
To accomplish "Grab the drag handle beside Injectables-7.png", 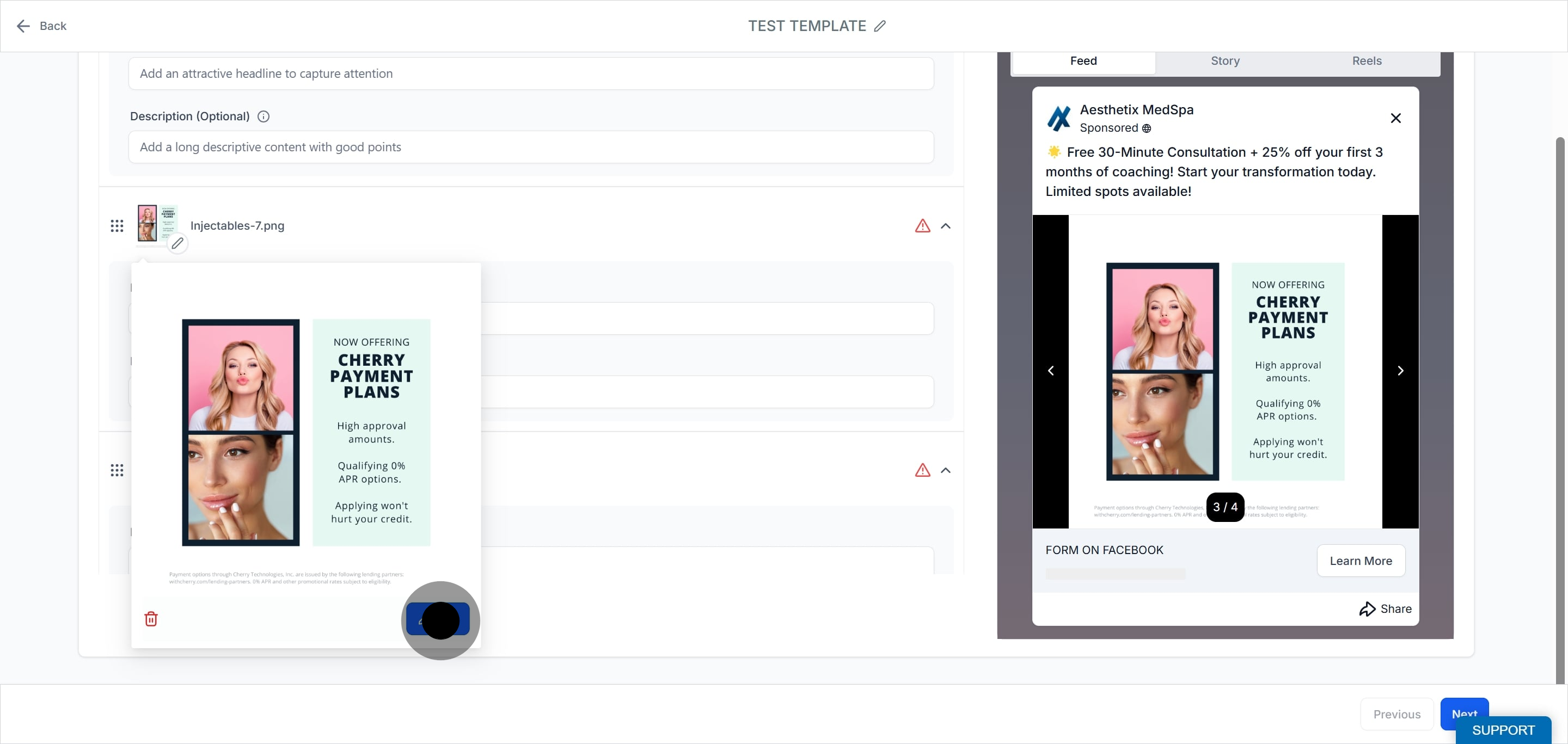I will point(117,226).
